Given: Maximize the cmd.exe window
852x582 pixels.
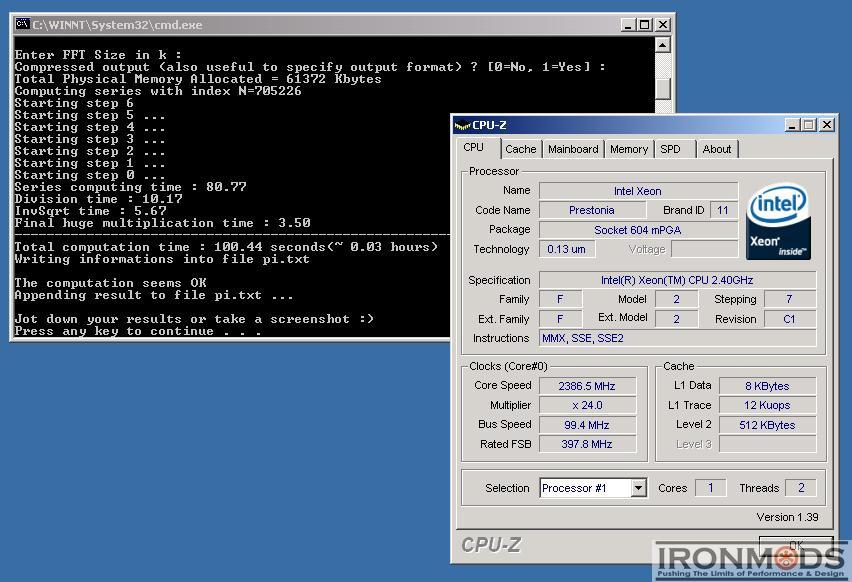Looking at the screenshot, I should point(644,24).
